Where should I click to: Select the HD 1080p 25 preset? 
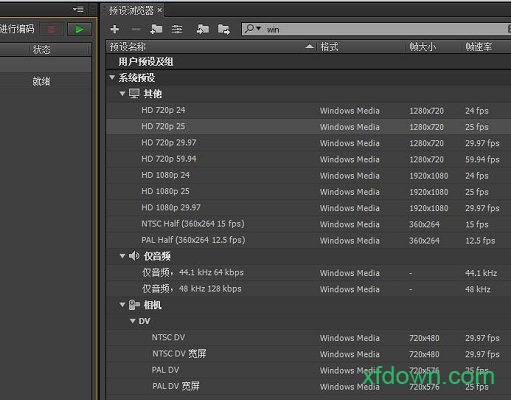[308, 192]
